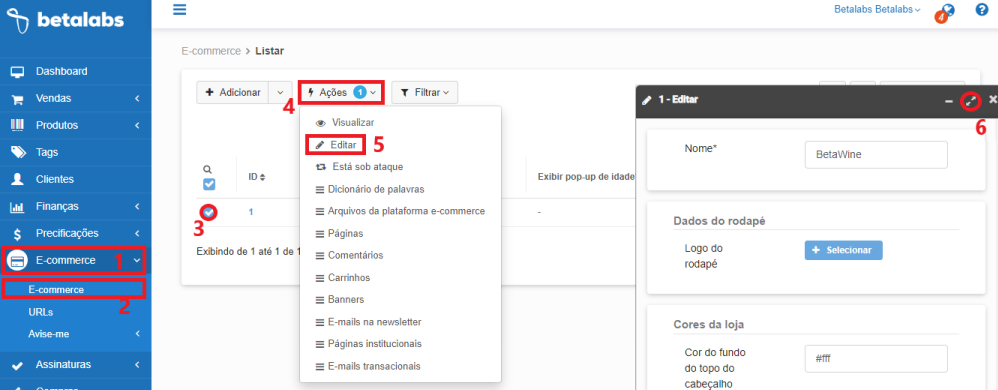Click the Clientes person icon
998x390 pixels.
[17, 179]
